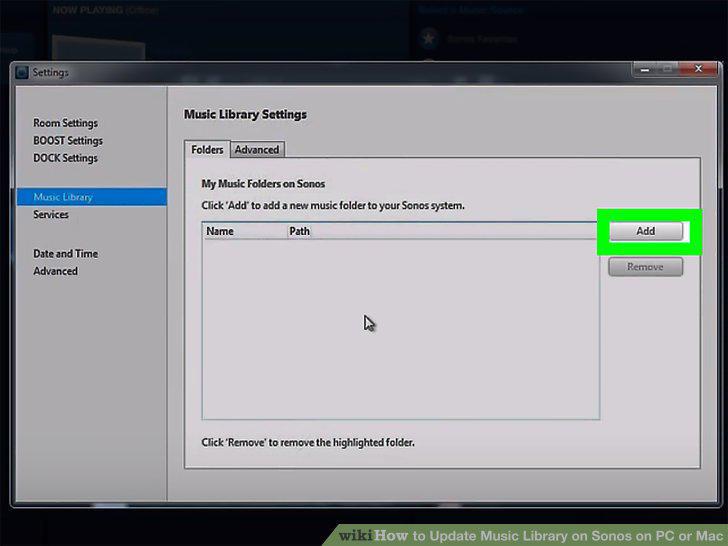728x546 pixels.
Task: Click the Add button for music folders
Action: coord(645,231)
